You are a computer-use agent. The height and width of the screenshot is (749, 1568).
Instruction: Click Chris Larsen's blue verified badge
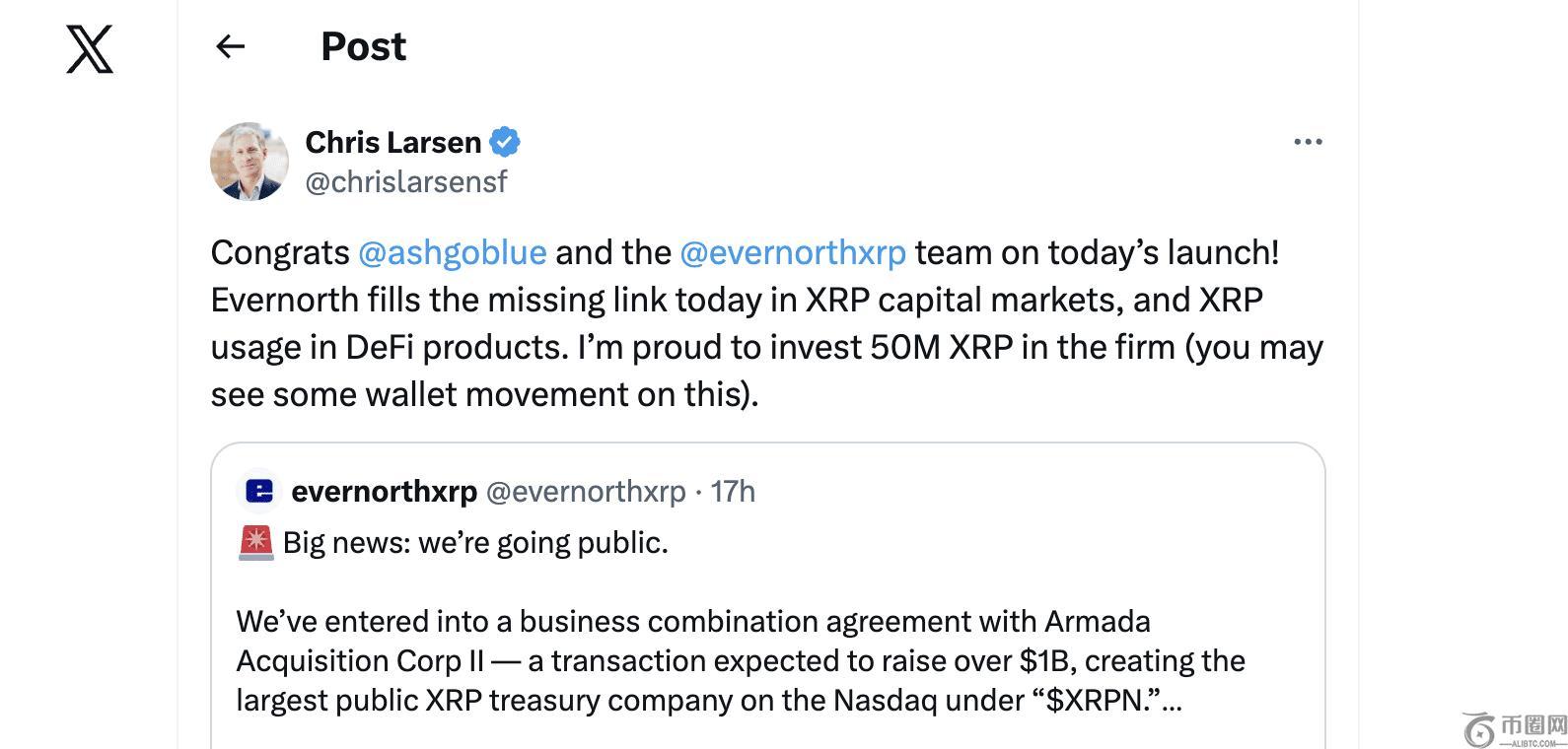tap(505, 142)
